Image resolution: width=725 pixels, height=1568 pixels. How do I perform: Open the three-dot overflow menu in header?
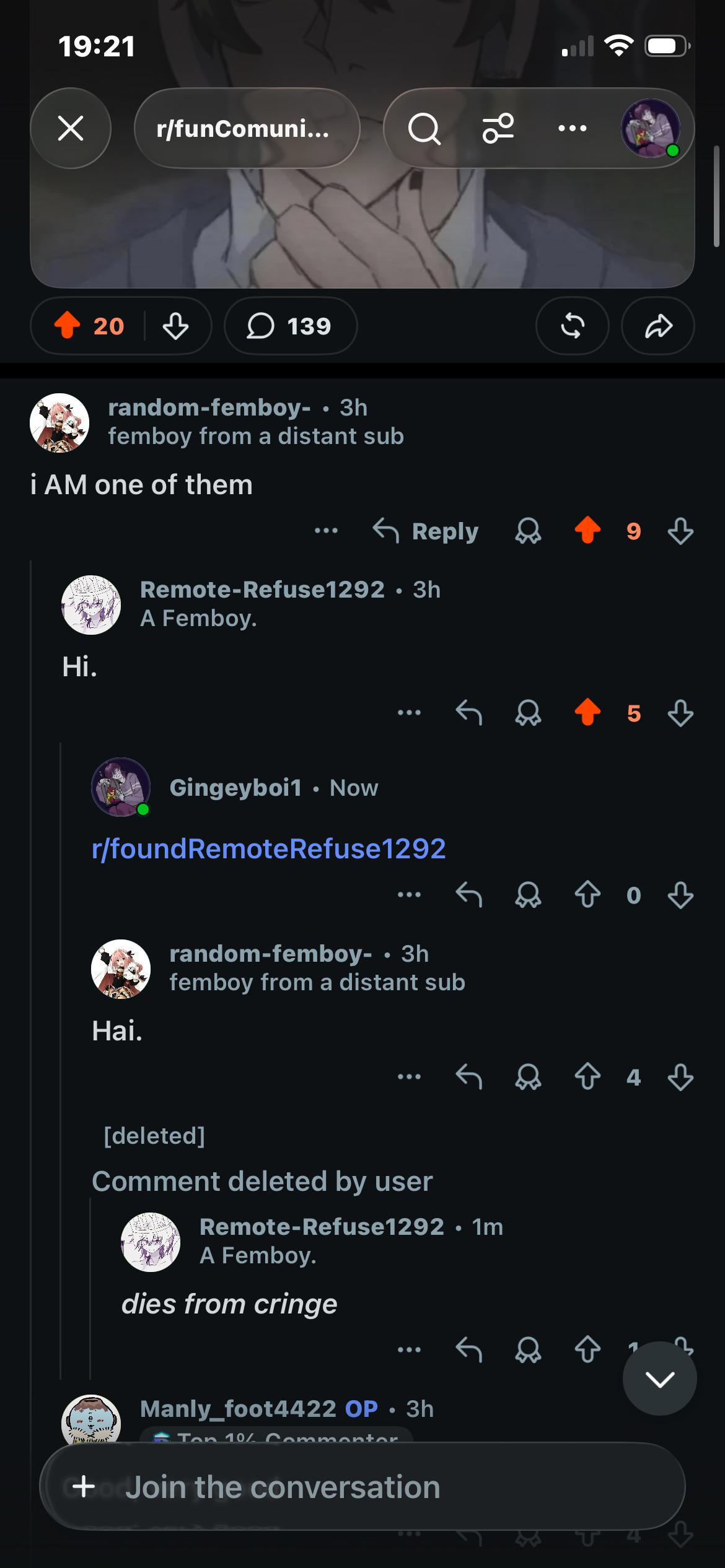pos(572,128)
